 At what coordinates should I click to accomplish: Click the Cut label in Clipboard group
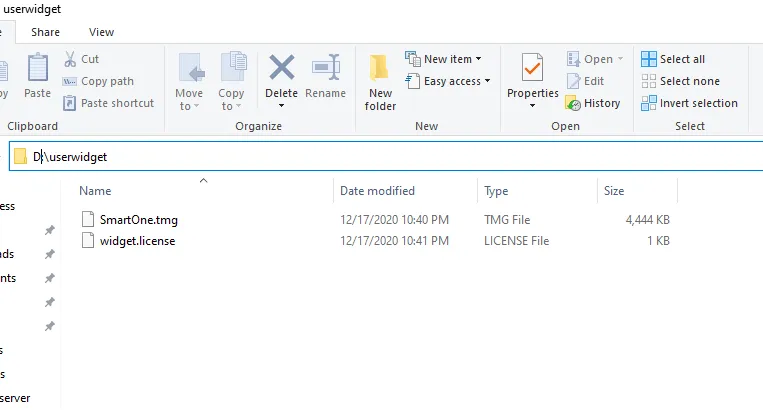point(90,59)
